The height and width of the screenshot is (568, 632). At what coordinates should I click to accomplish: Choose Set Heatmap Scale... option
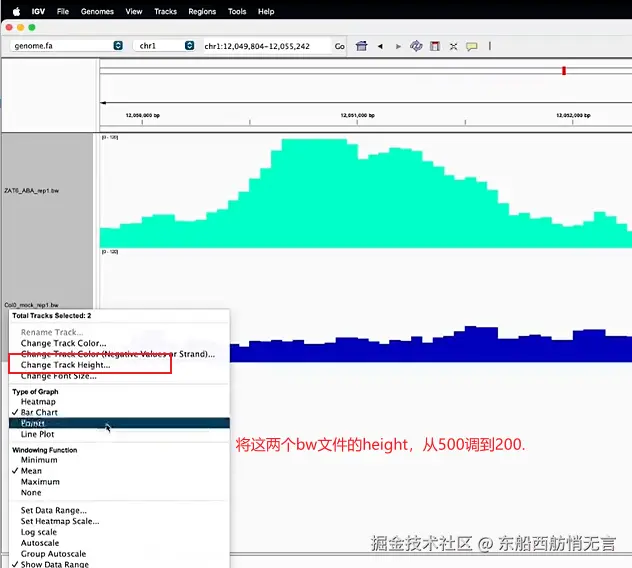click(x=60, y=521)
